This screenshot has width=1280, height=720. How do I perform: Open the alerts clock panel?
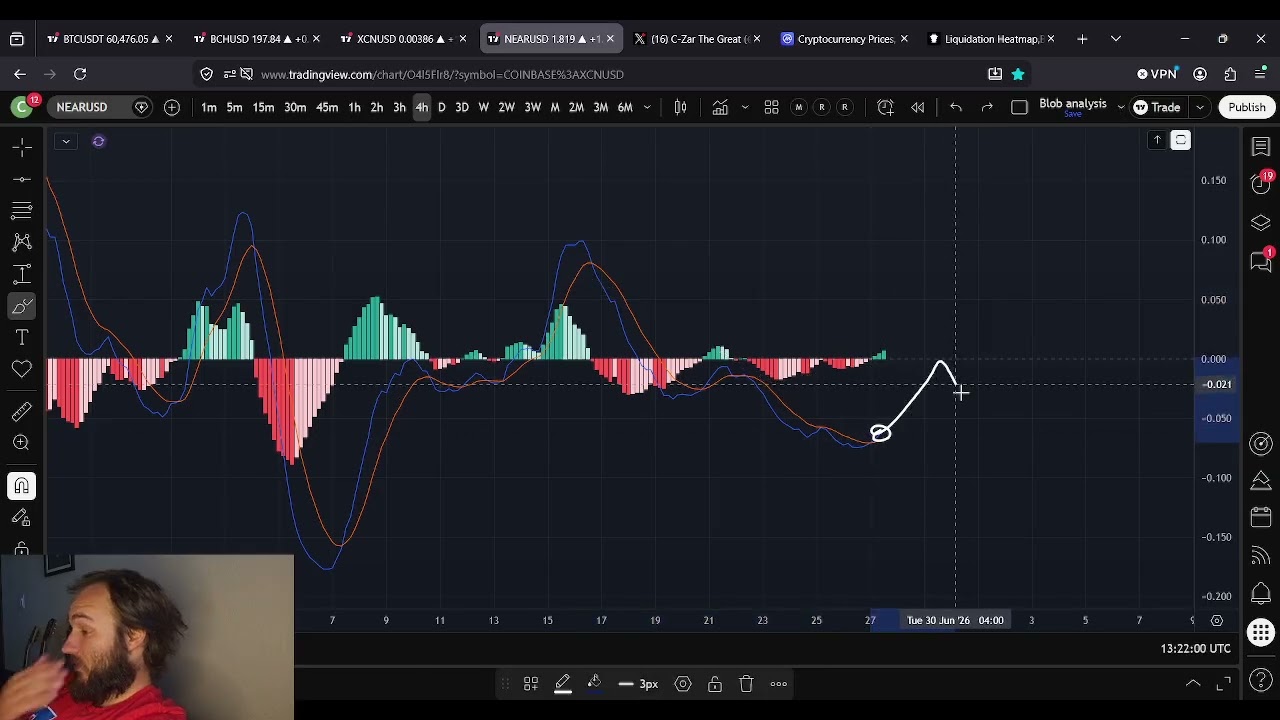coord(1261,184)
